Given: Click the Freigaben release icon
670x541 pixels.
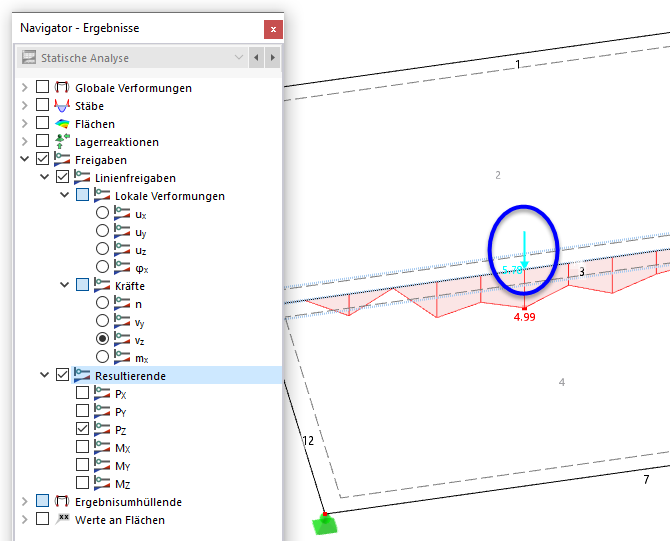Looking at the screenshot, I should [x=62, y=159].
